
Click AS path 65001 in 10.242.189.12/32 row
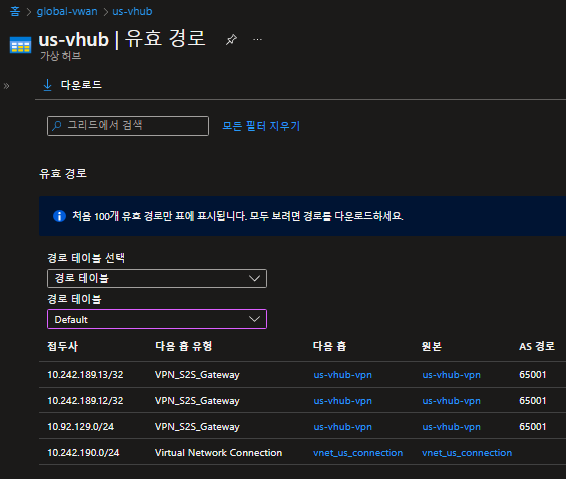pos(532,401)
